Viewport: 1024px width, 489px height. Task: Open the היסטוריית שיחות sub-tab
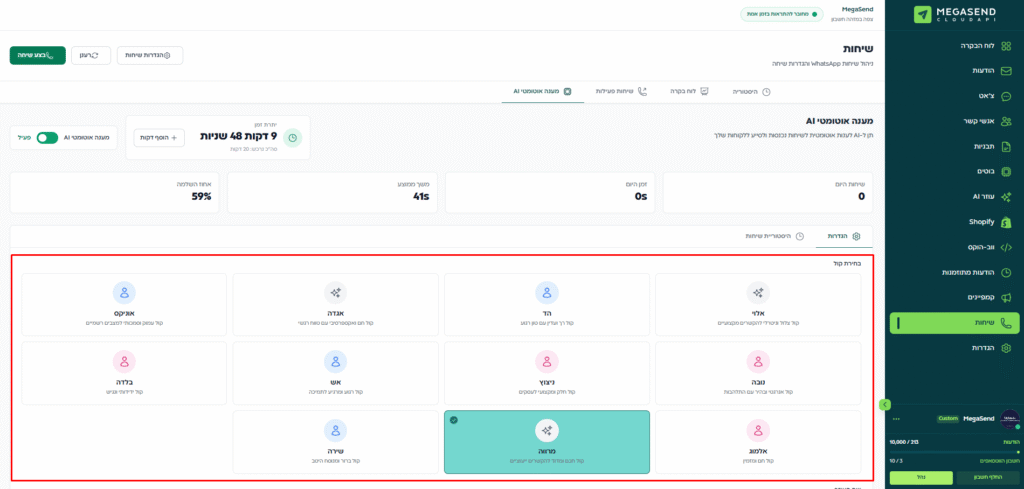pos(773,236)
